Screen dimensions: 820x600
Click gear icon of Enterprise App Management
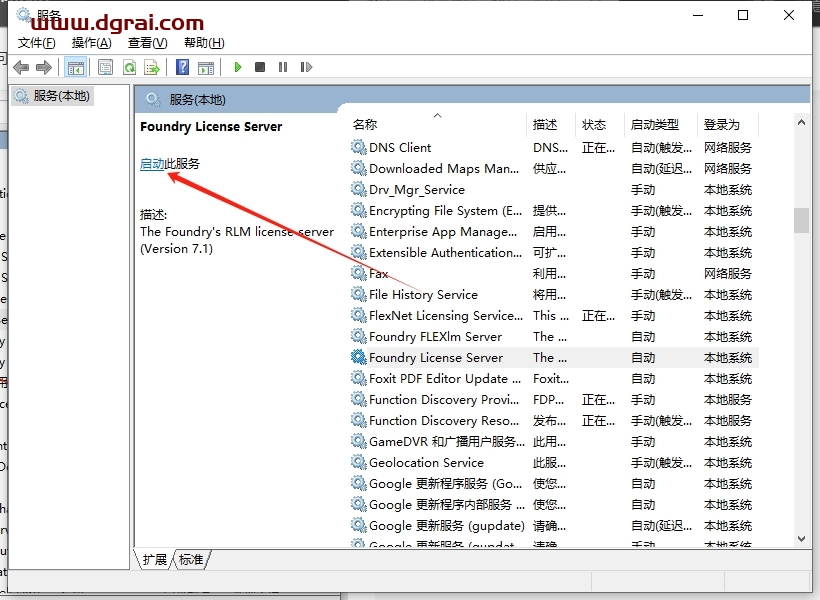[x=358, y=231]
